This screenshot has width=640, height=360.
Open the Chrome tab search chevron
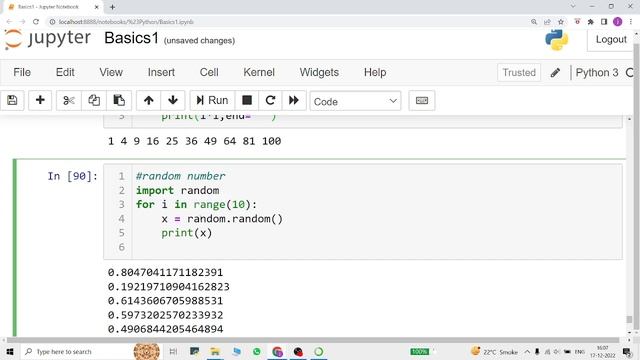tap(573, 7)
